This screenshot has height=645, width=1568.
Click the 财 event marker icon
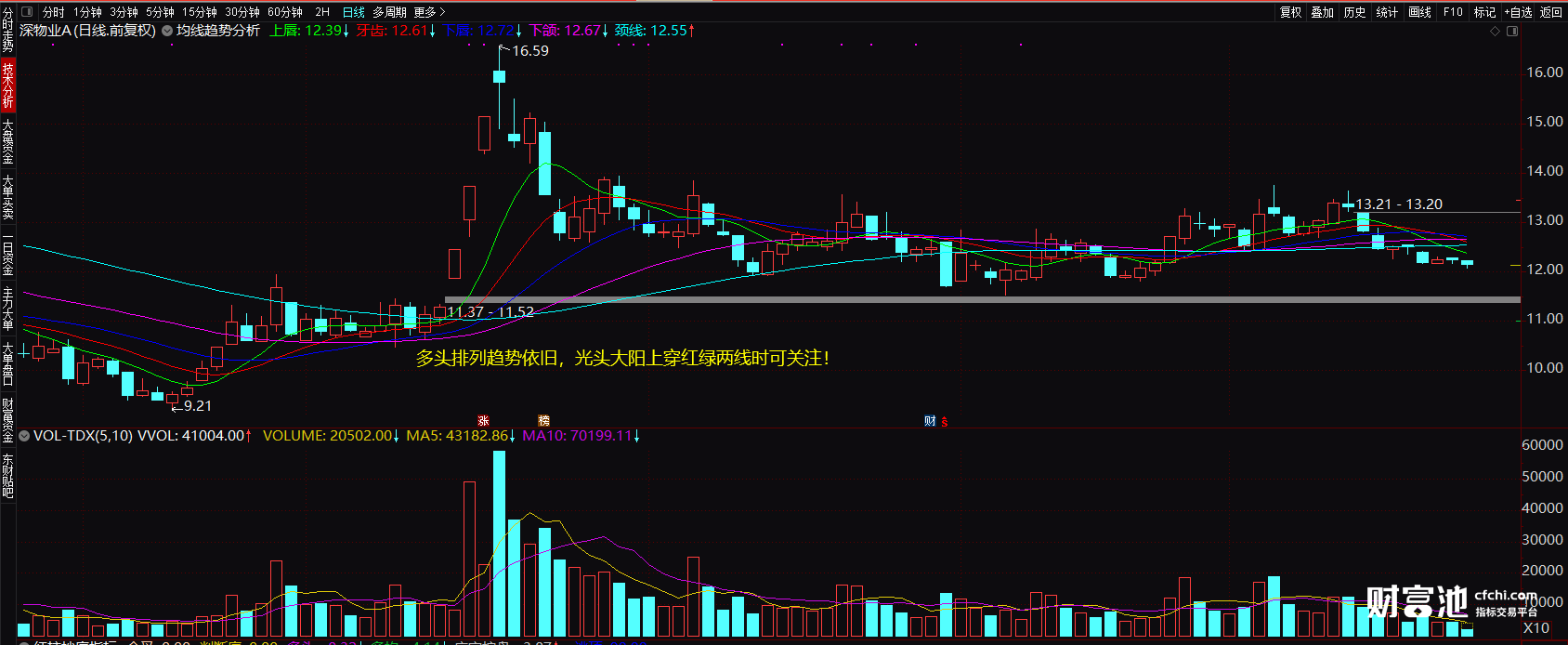pyautogui.click(x=930, y=421)
